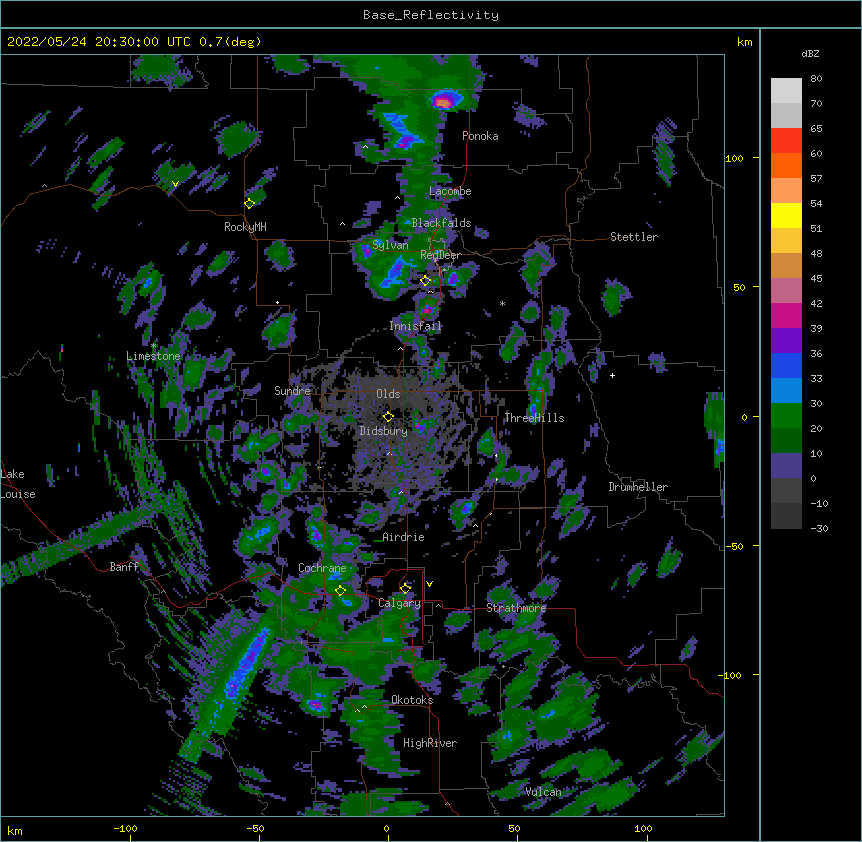Click the -100 tick on the bottom axis
The height and width of the screenshot is (842, 862).
click(125, 828)
